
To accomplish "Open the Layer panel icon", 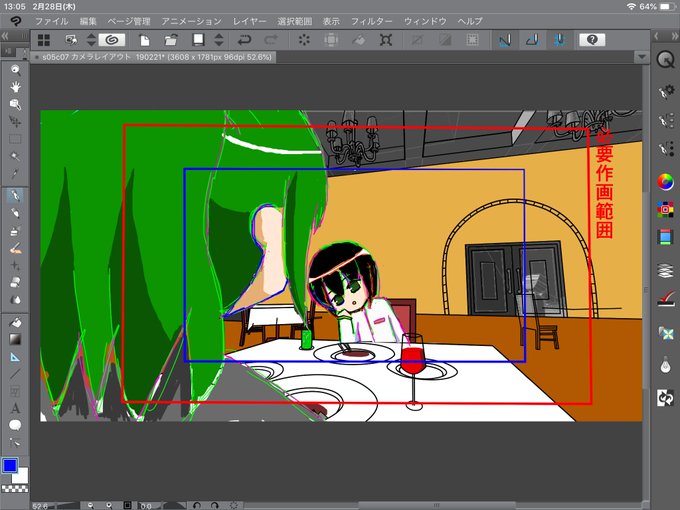I will (x=665, y=271).
